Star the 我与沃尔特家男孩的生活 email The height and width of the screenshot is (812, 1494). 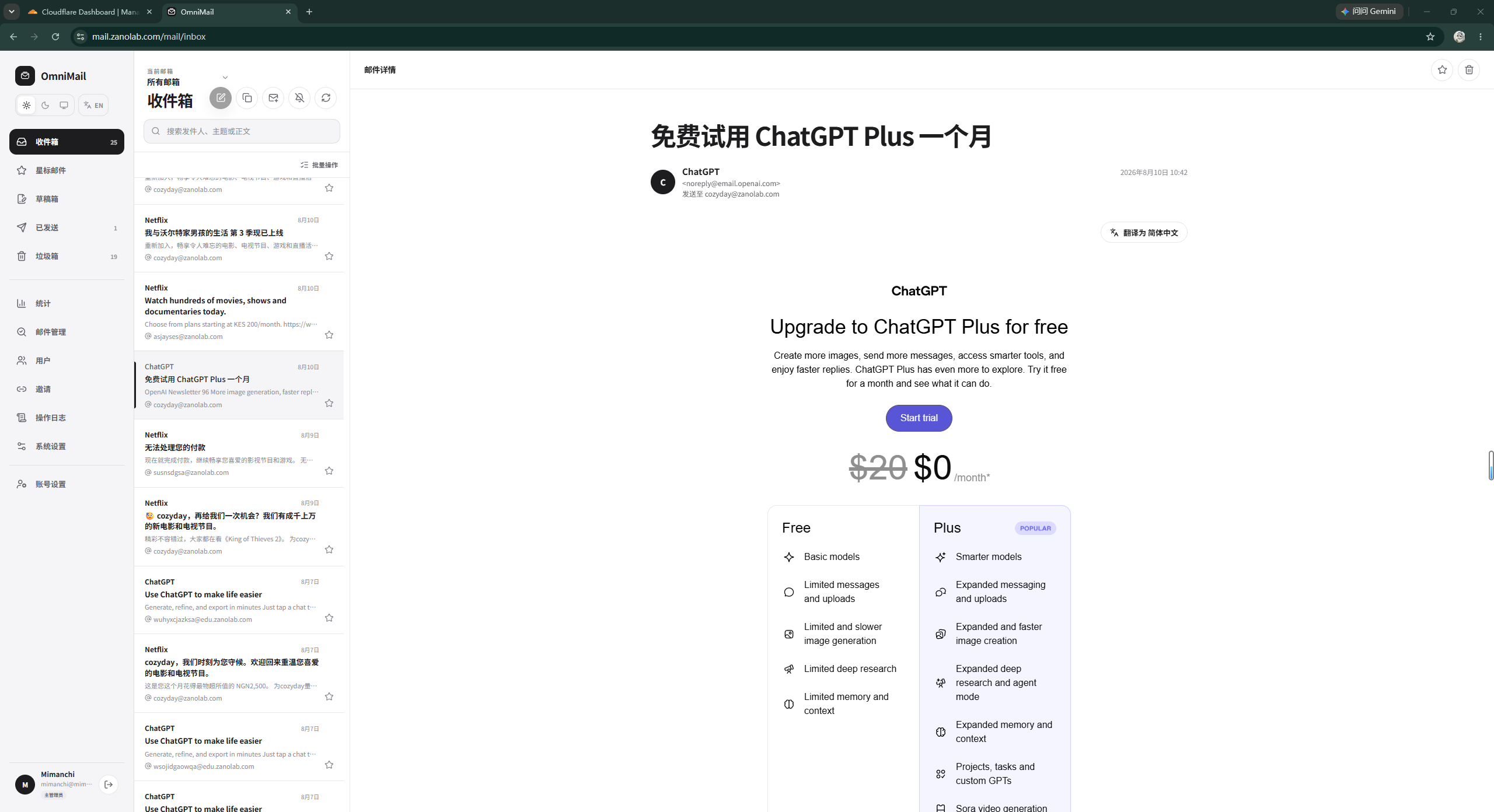point(329,256)
